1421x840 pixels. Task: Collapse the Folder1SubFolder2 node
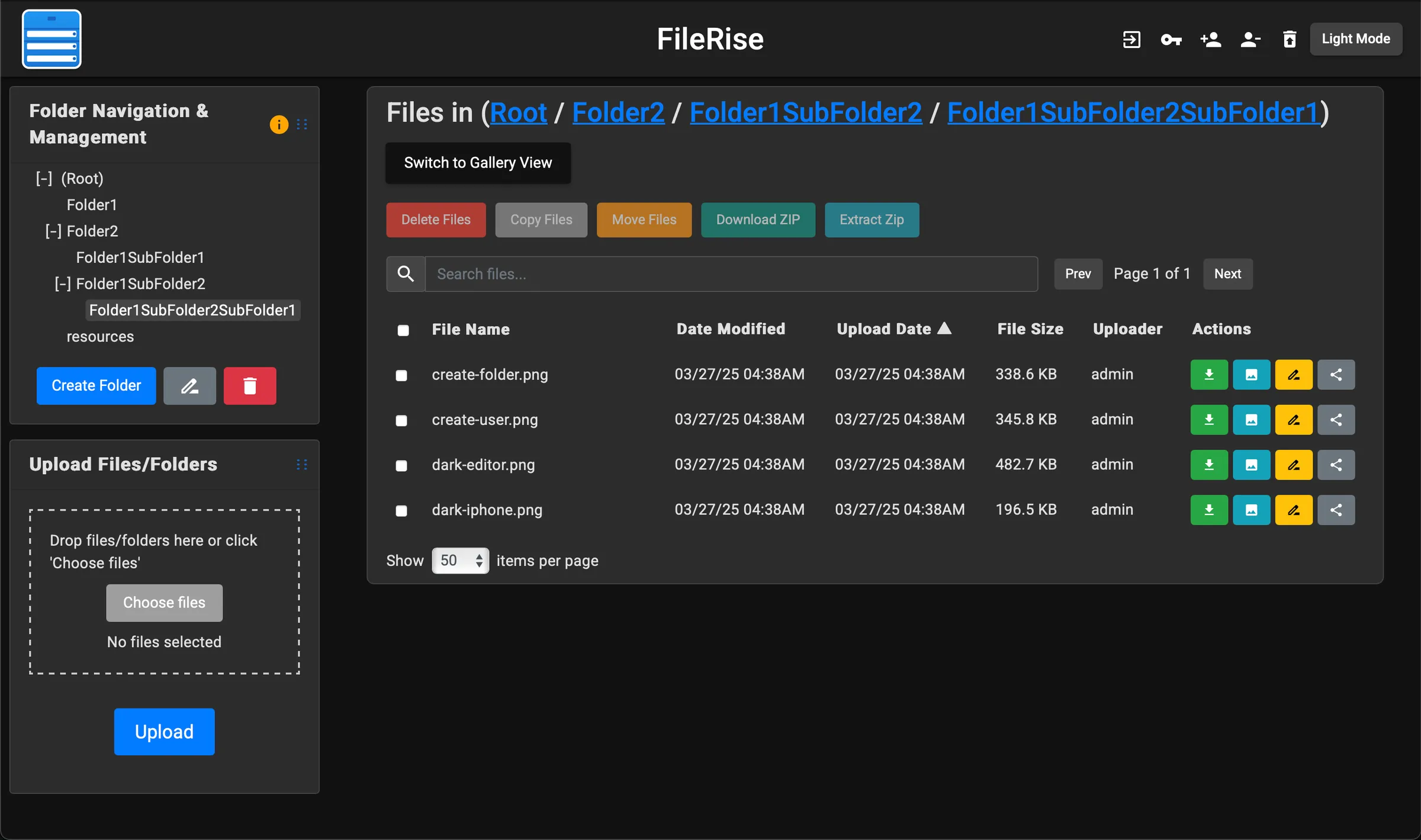point(63,284)
